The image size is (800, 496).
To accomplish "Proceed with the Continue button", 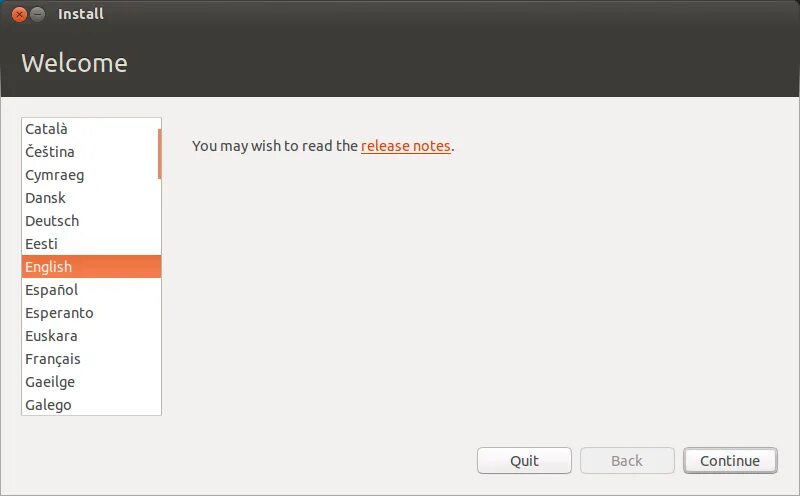I will 730,461.
